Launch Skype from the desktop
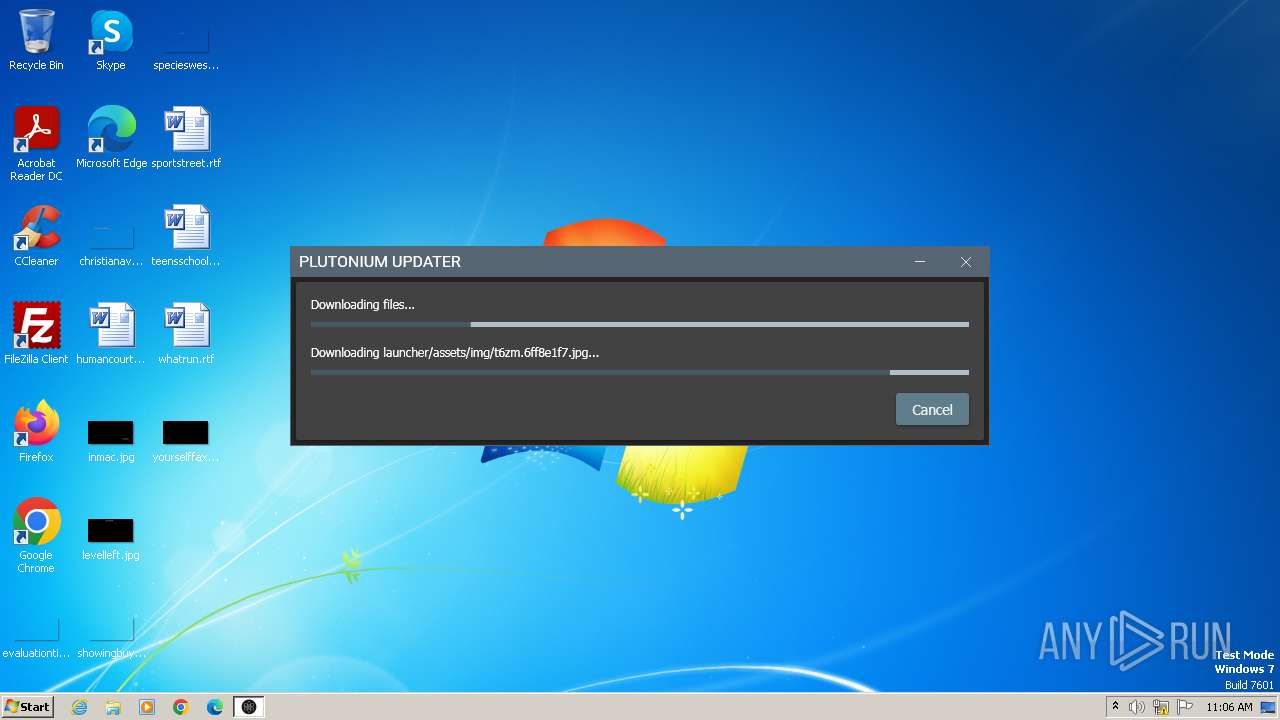 pos(111,40)
